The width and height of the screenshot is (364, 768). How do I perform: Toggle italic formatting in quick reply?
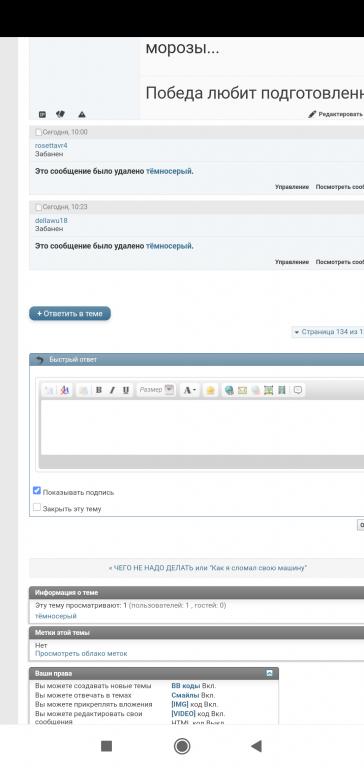(x=112, y=390)
